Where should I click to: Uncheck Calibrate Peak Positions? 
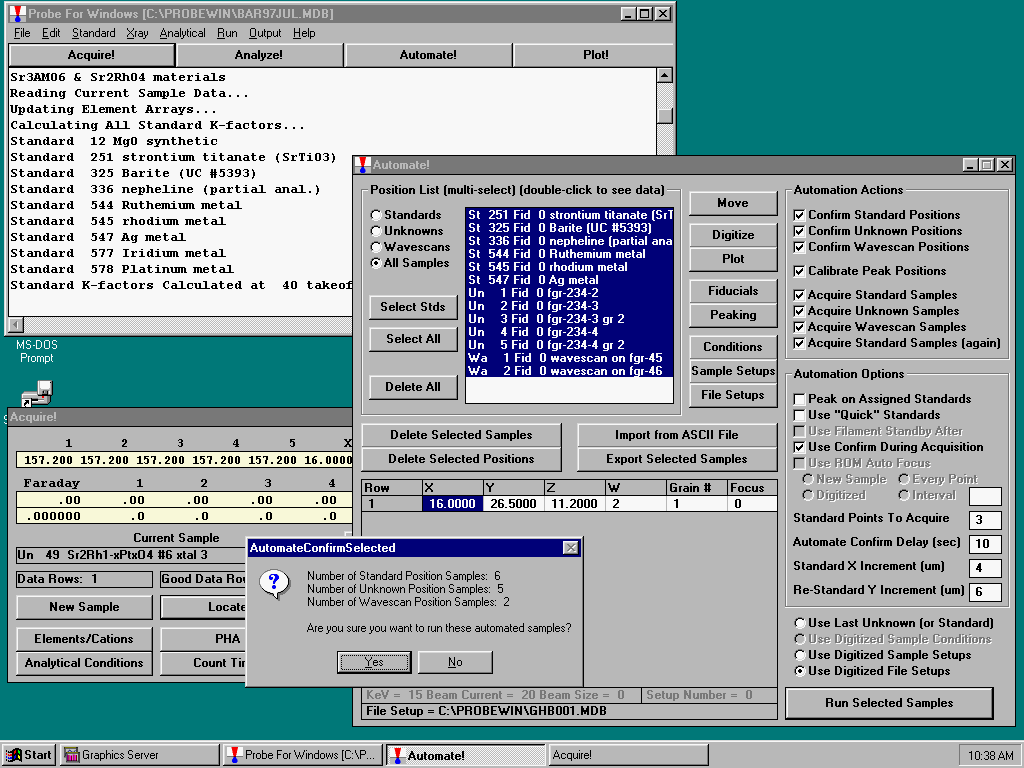pos(799,271)
